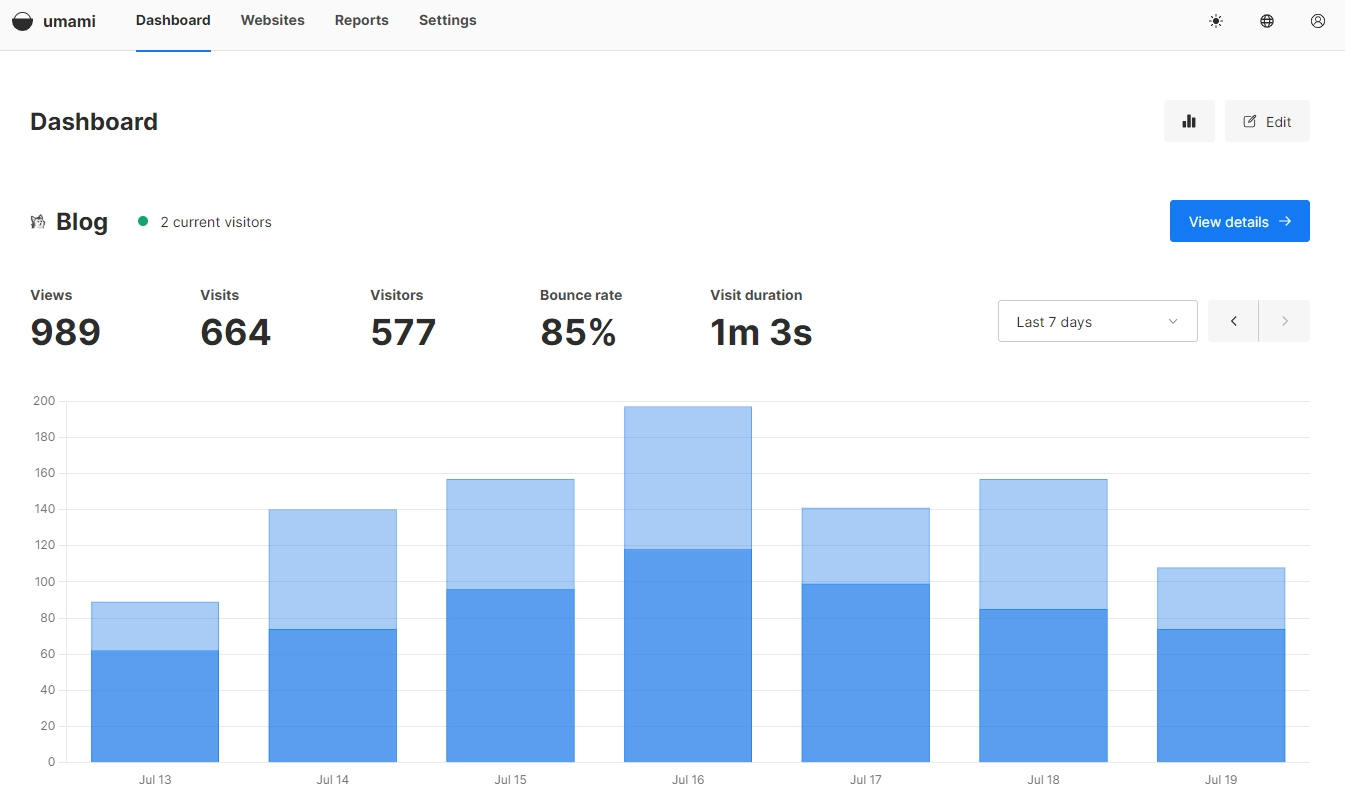Screen dimensions: 1345x803
Task: Navigate to Settings tab
Action: click(447, 20)
